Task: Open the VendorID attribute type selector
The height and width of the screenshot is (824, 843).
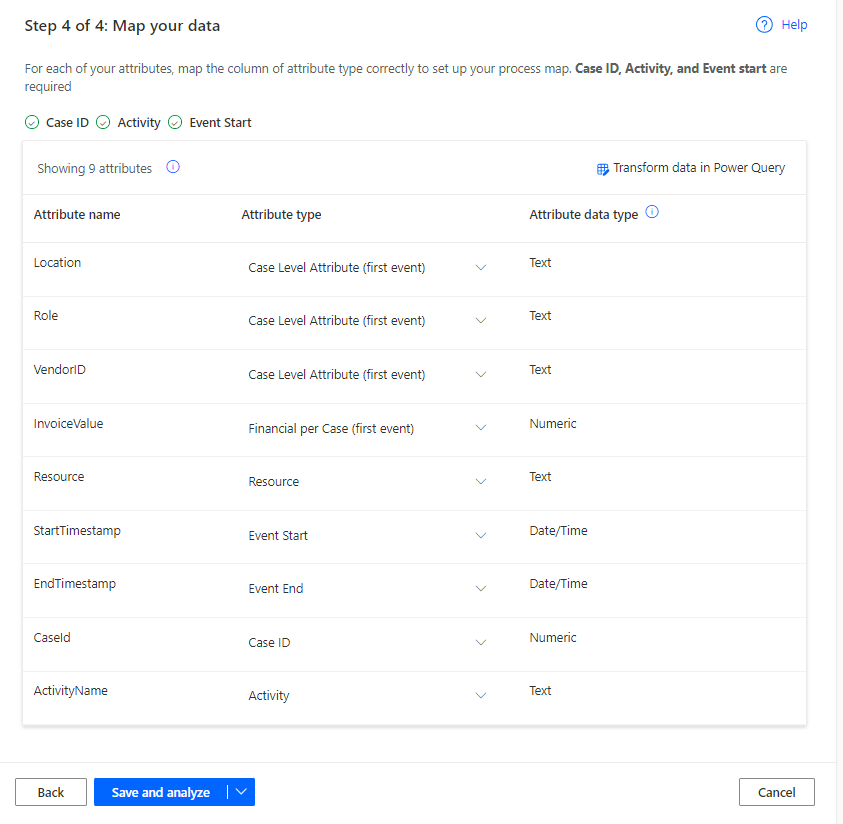Action: (x=481, y=374)
